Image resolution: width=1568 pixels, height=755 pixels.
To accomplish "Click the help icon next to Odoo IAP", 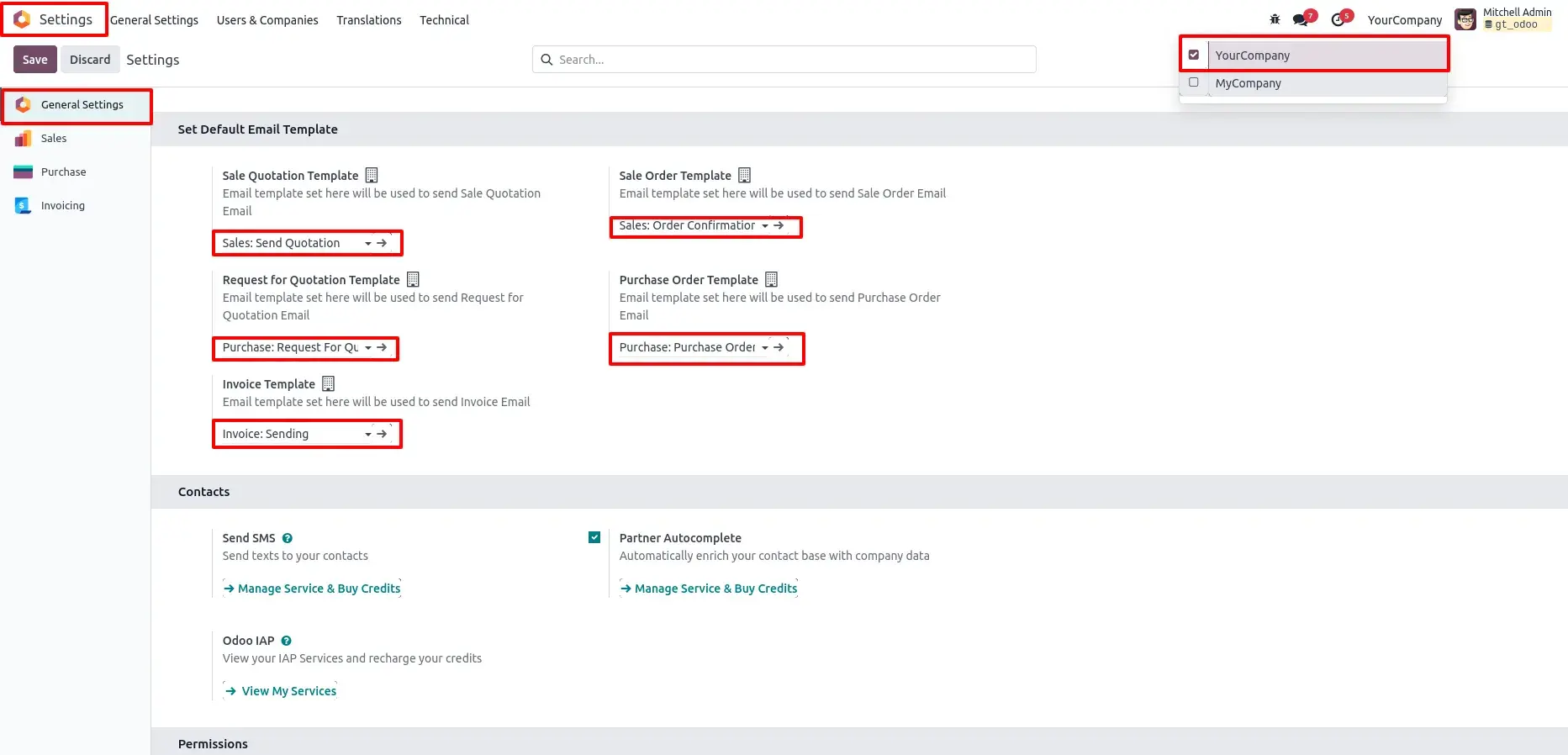I will 287,641.
